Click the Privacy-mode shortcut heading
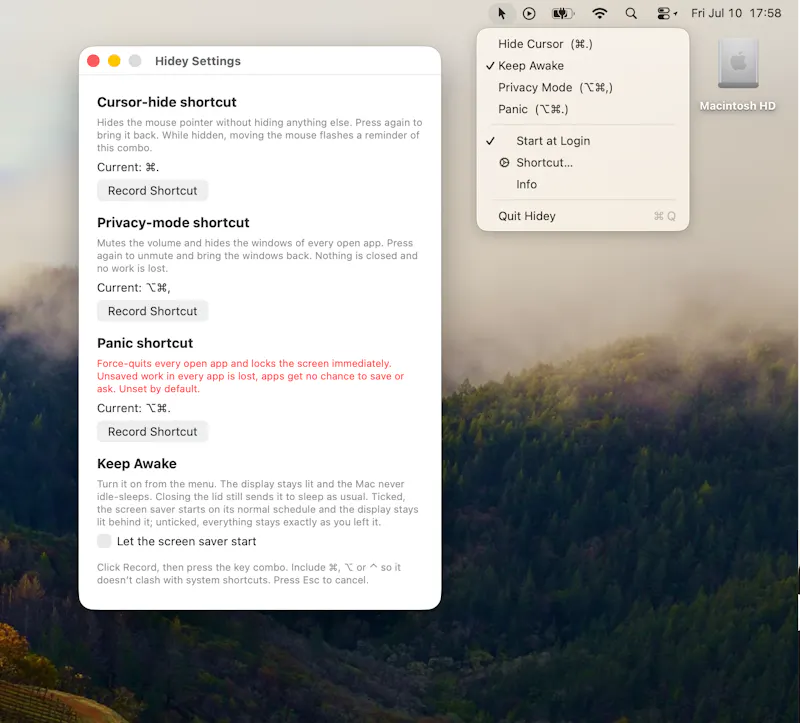800x723 pixels. tap(173, 222)
